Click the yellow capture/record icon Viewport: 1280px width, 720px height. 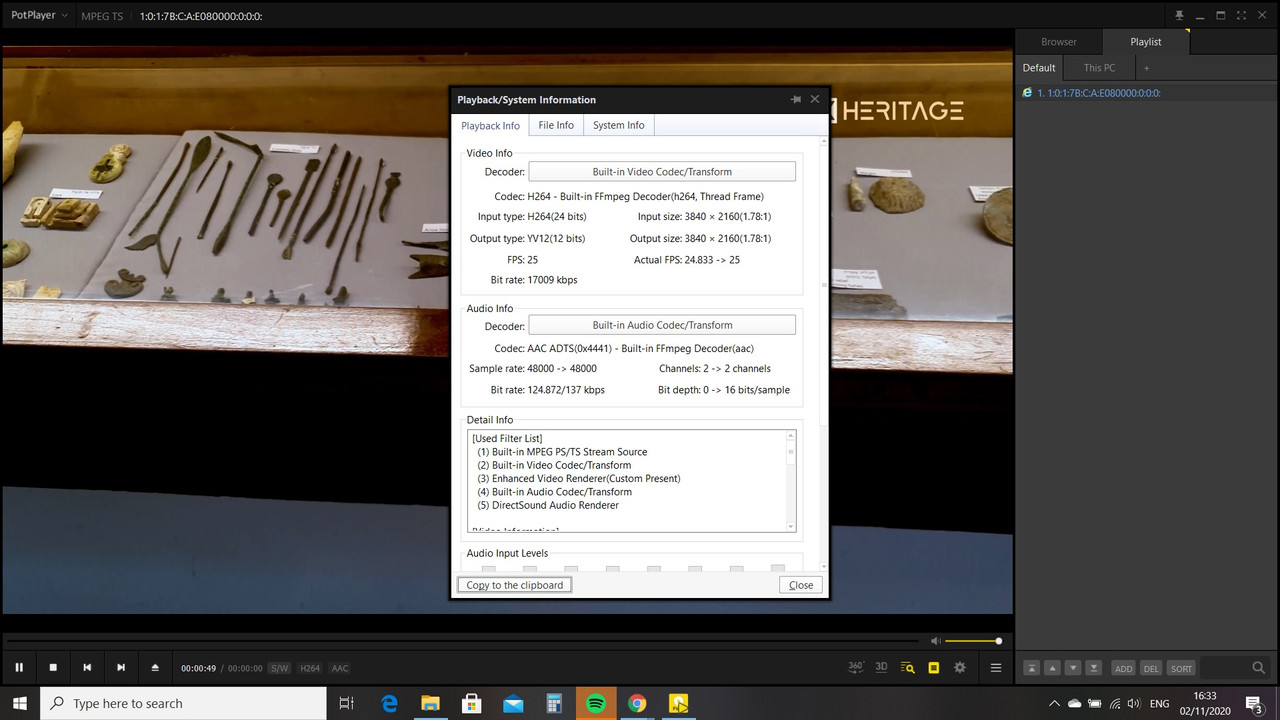(x=934, y=668)
